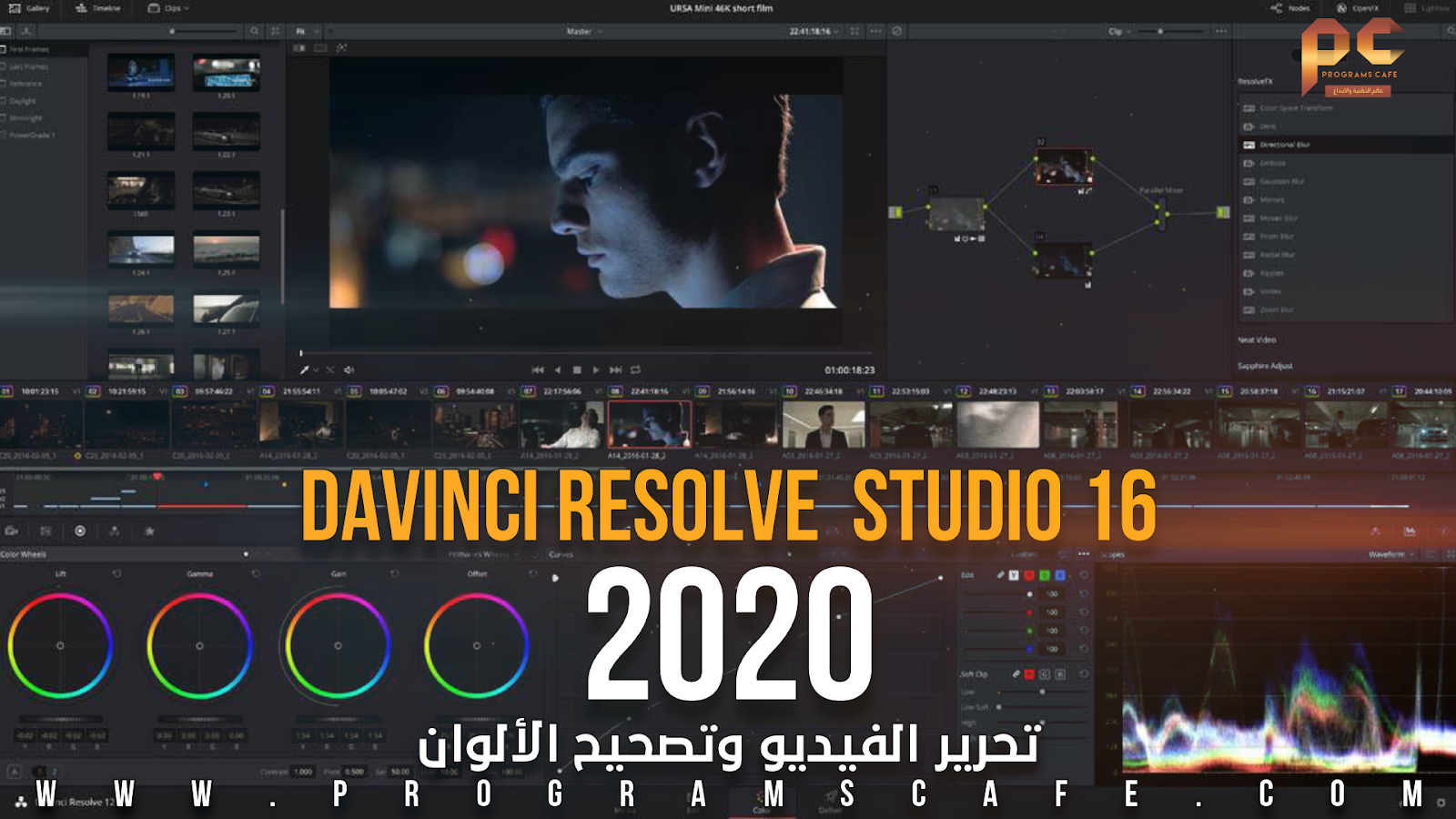Toggle curves Y luminance channel button
The width and height of the screenshot is (1456, 819).
(x=1014, y=575)
